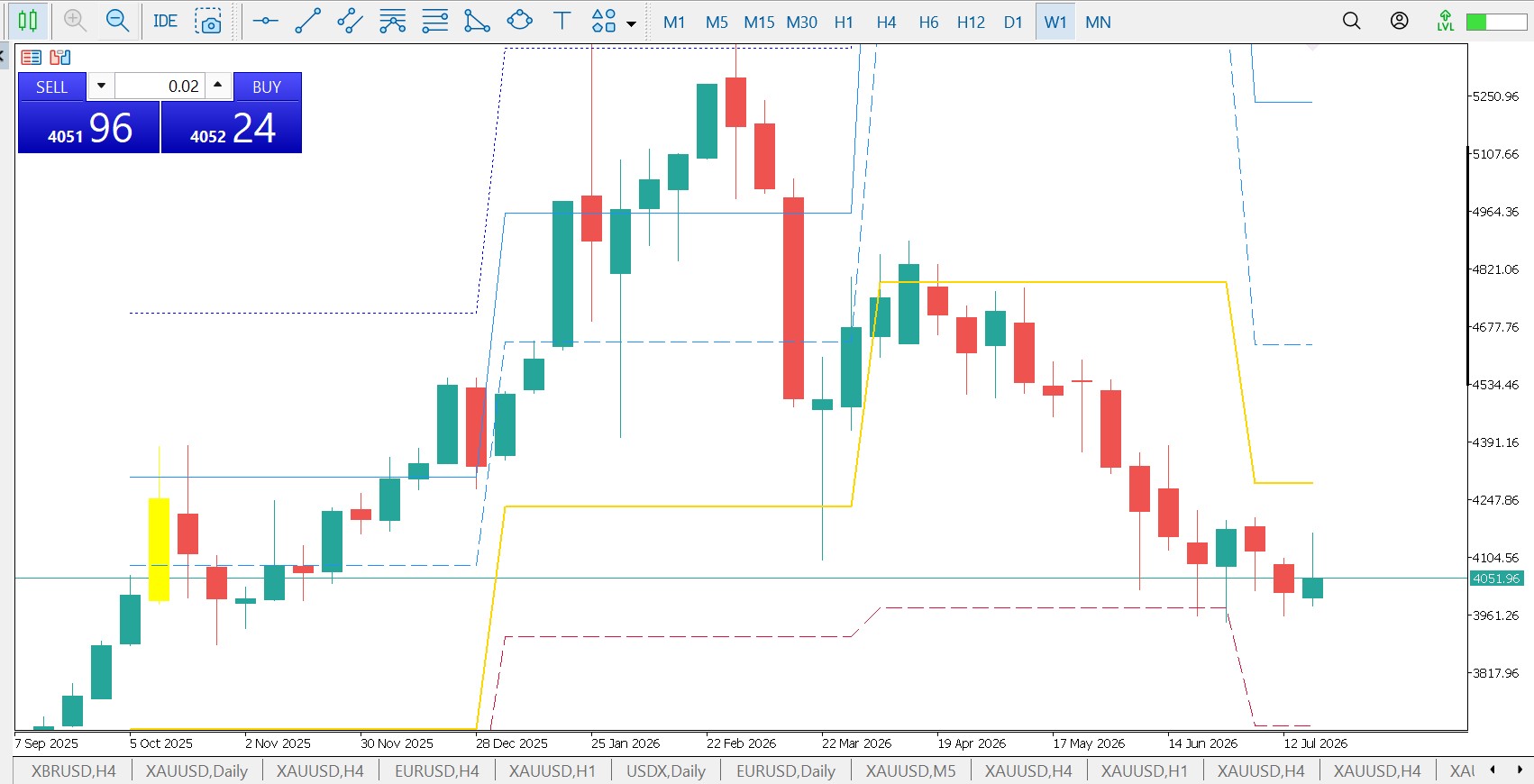Image resolution: width=1534 pixels, height=784 pixels.
Task: Open the EURUSD,Daily chart tab
Action: [x=786, y=771]
